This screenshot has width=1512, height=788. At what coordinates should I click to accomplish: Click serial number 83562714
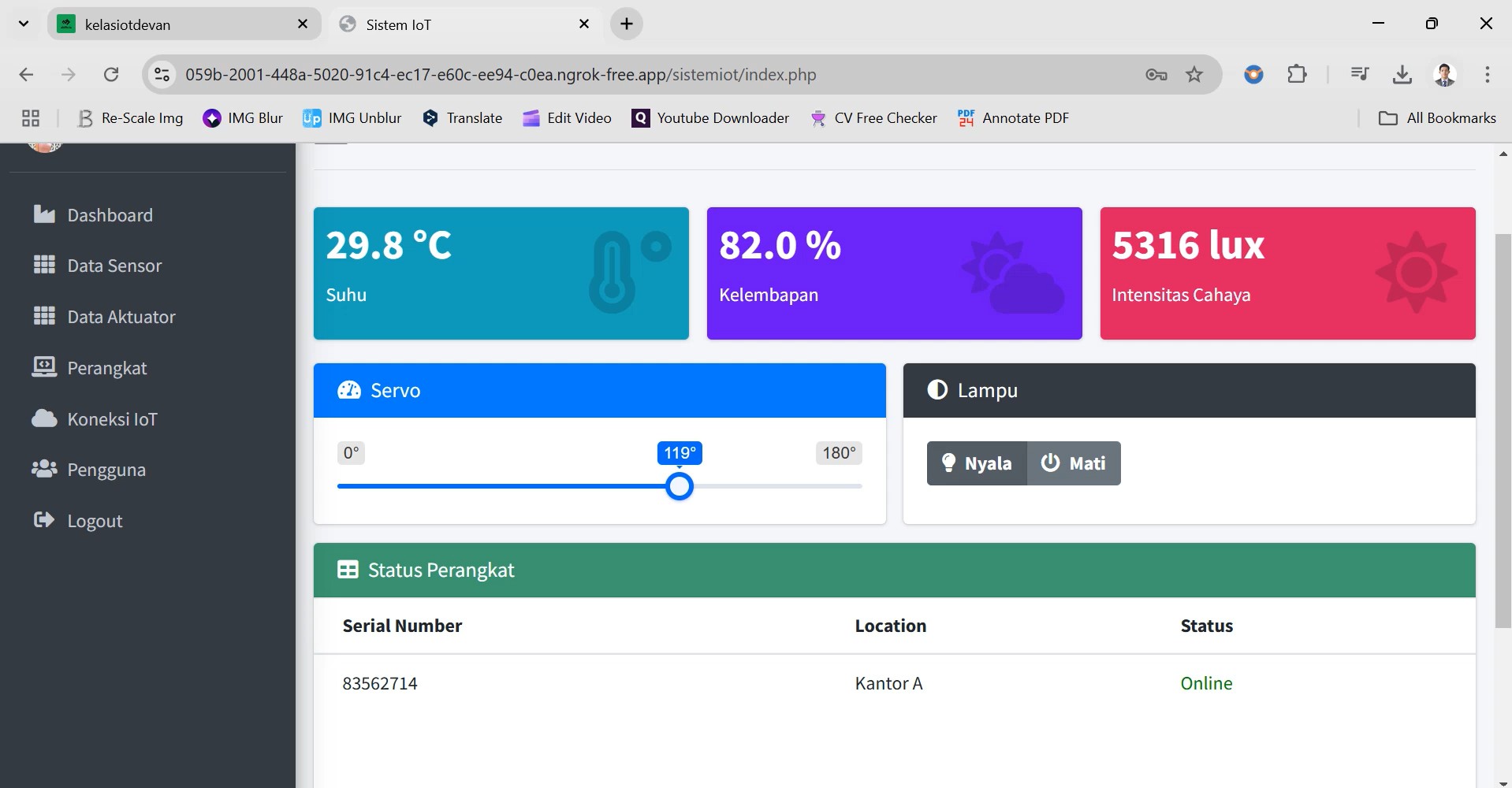coord(380,683)
